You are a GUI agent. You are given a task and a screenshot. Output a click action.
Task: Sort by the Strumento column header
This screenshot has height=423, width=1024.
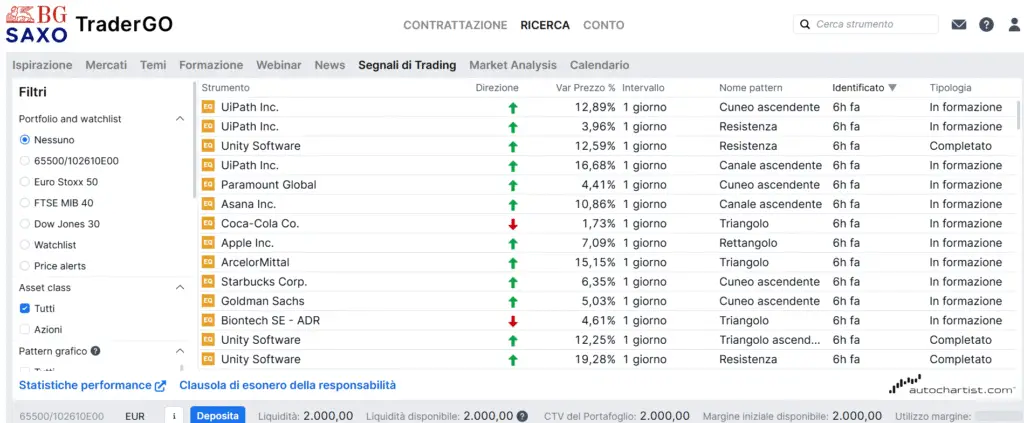click(x=225, y=87)
